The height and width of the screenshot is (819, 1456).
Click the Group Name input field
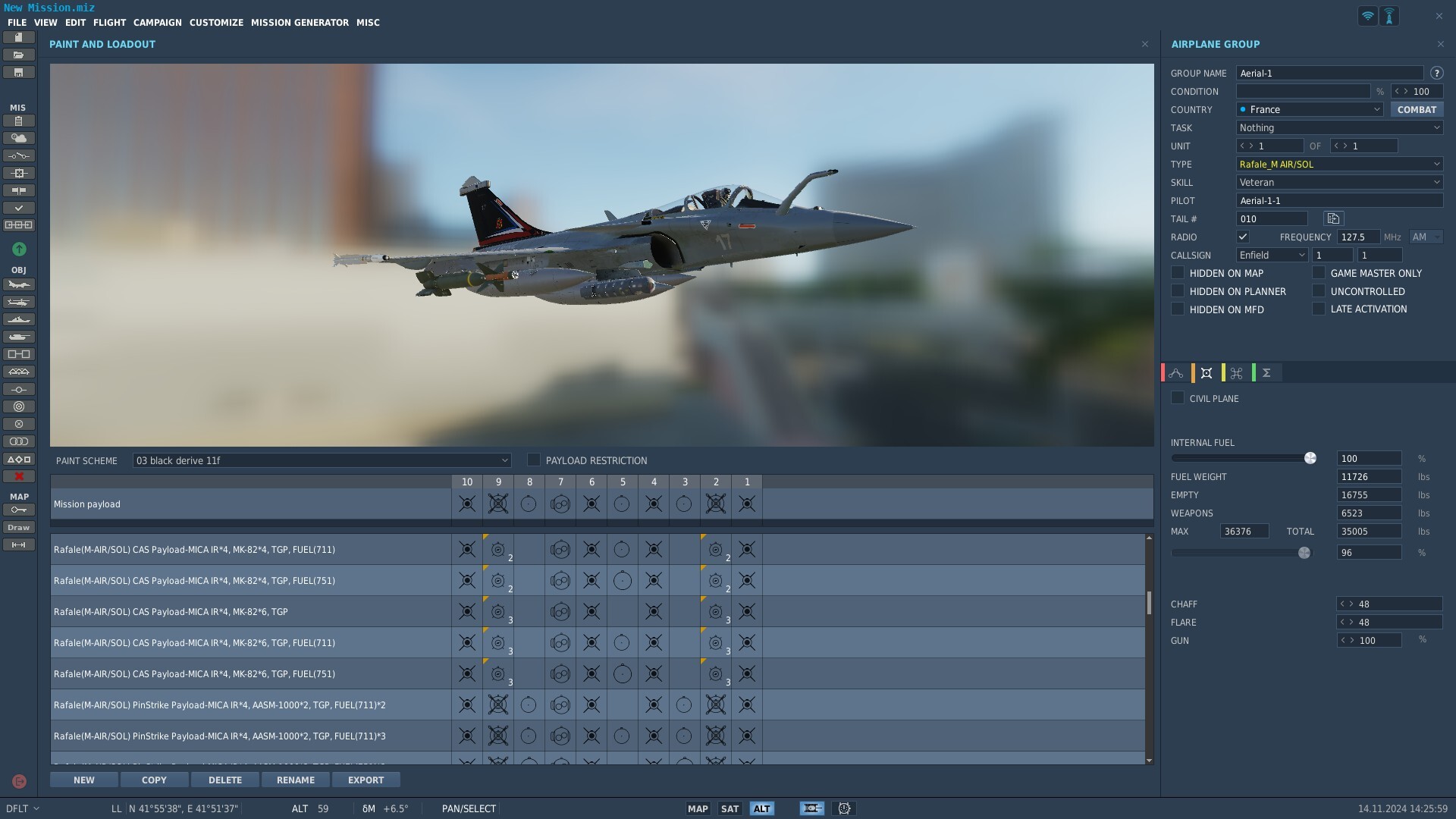[x=1329, y=73]
